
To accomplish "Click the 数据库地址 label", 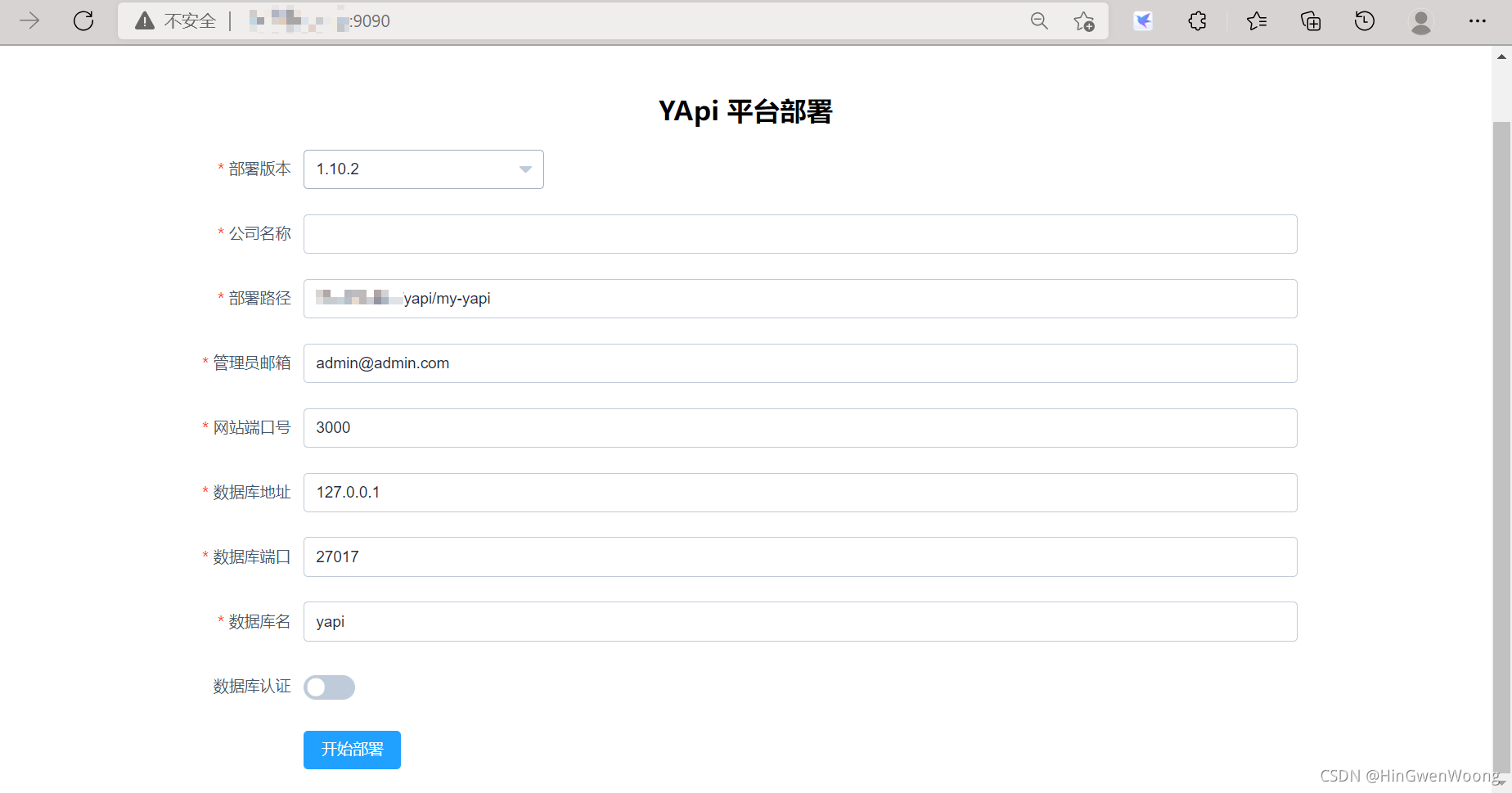I will point(252,492).
